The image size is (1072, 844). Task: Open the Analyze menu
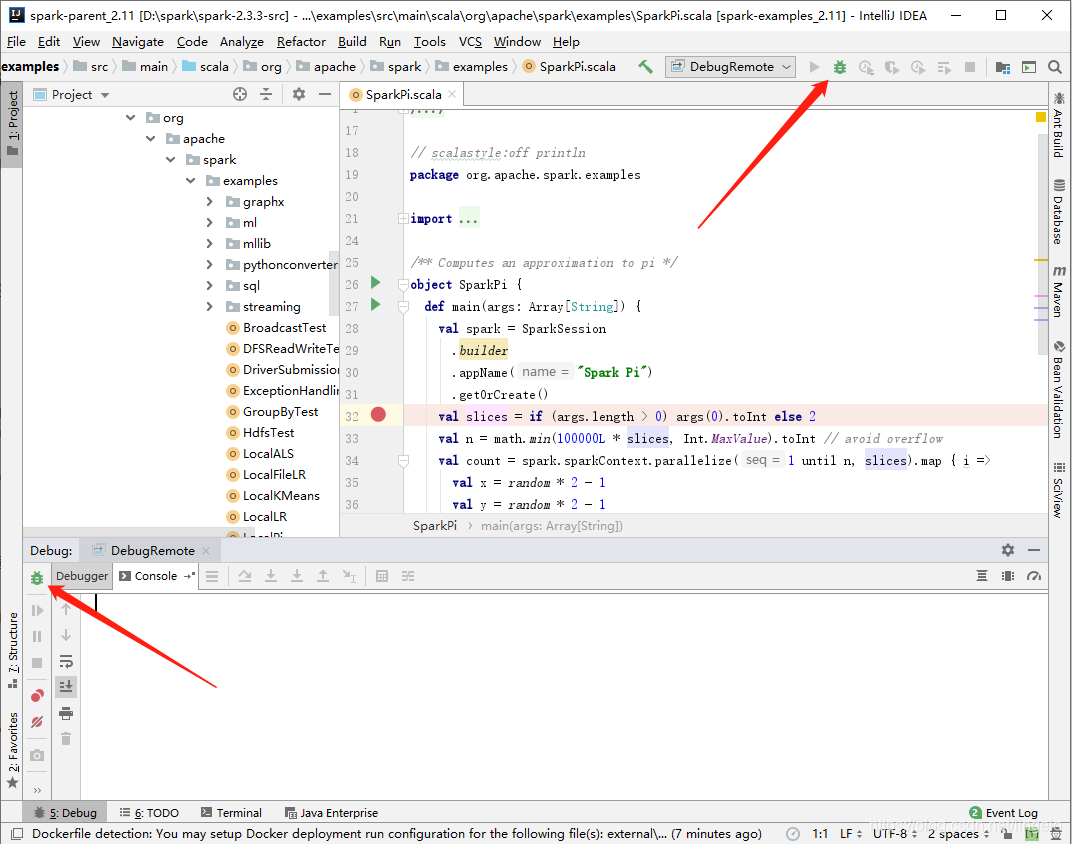coord(241,42)
